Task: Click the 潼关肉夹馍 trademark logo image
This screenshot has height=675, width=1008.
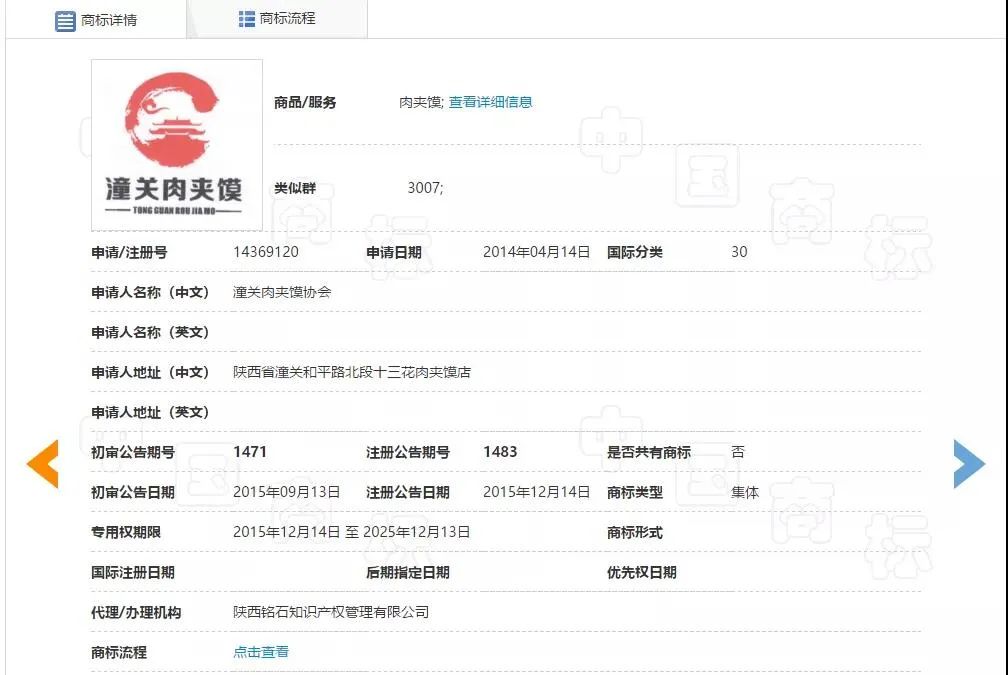Action: click(x=177, y=145)
